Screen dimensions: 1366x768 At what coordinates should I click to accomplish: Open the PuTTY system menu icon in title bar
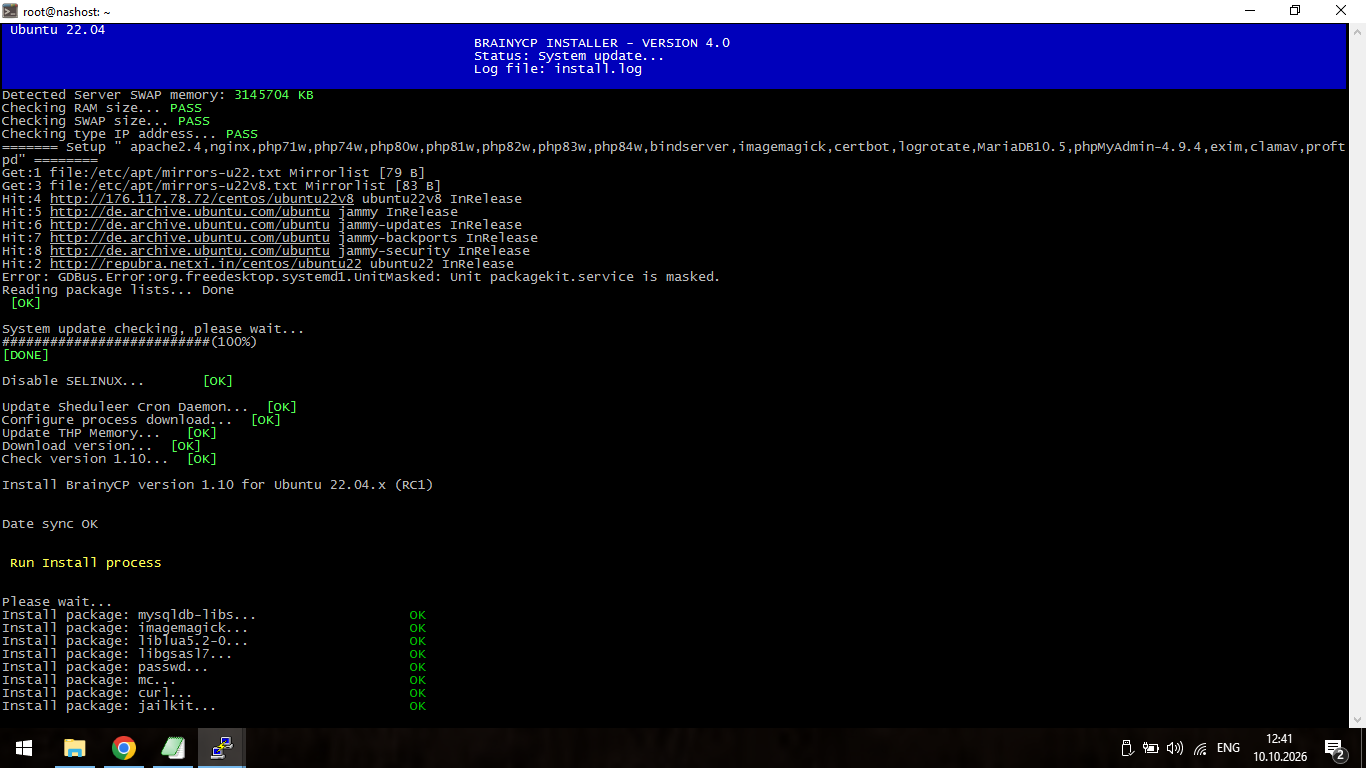pyautogui.click(x=10, y=11)
